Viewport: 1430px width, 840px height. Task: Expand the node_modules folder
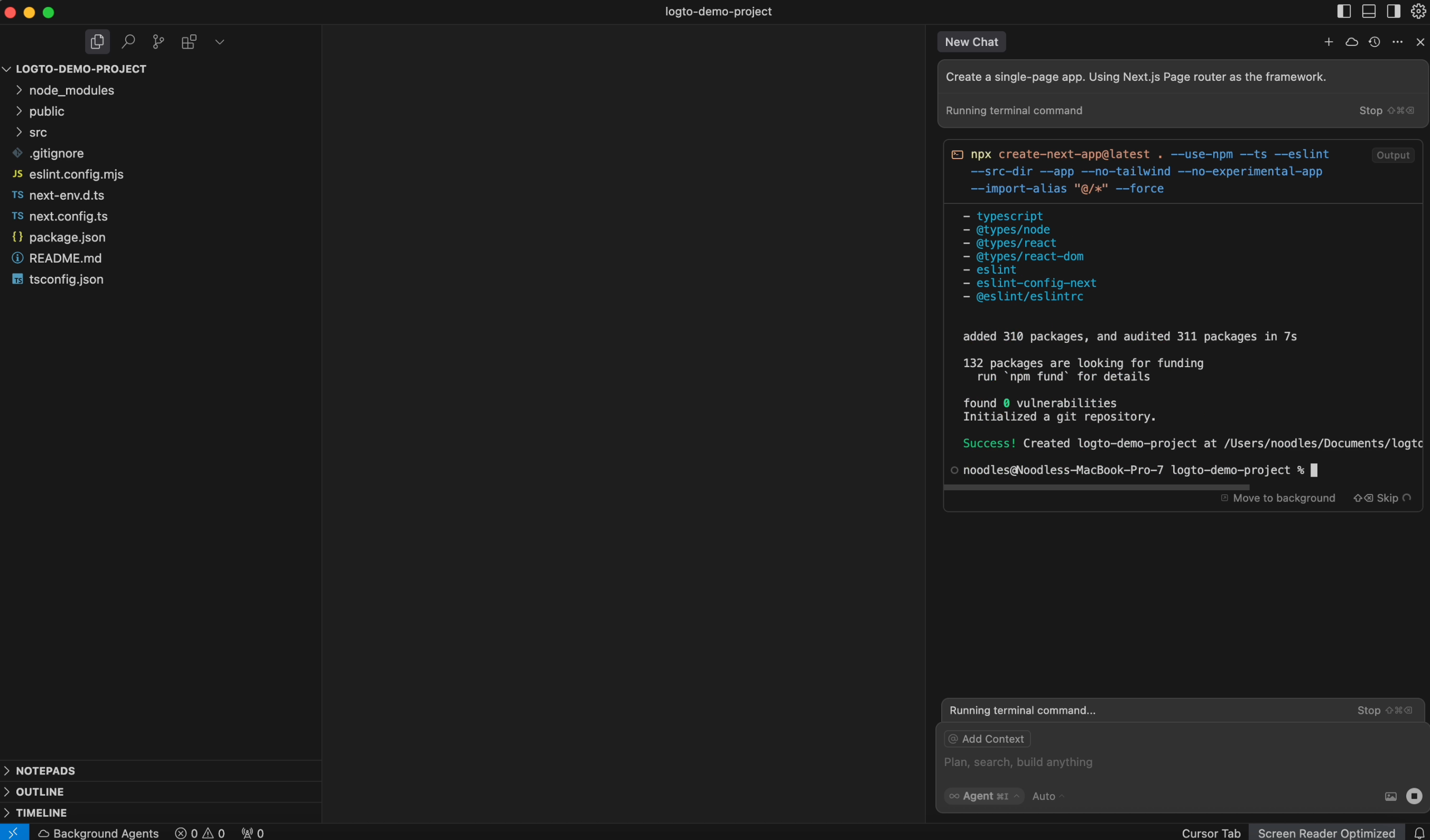71,90
